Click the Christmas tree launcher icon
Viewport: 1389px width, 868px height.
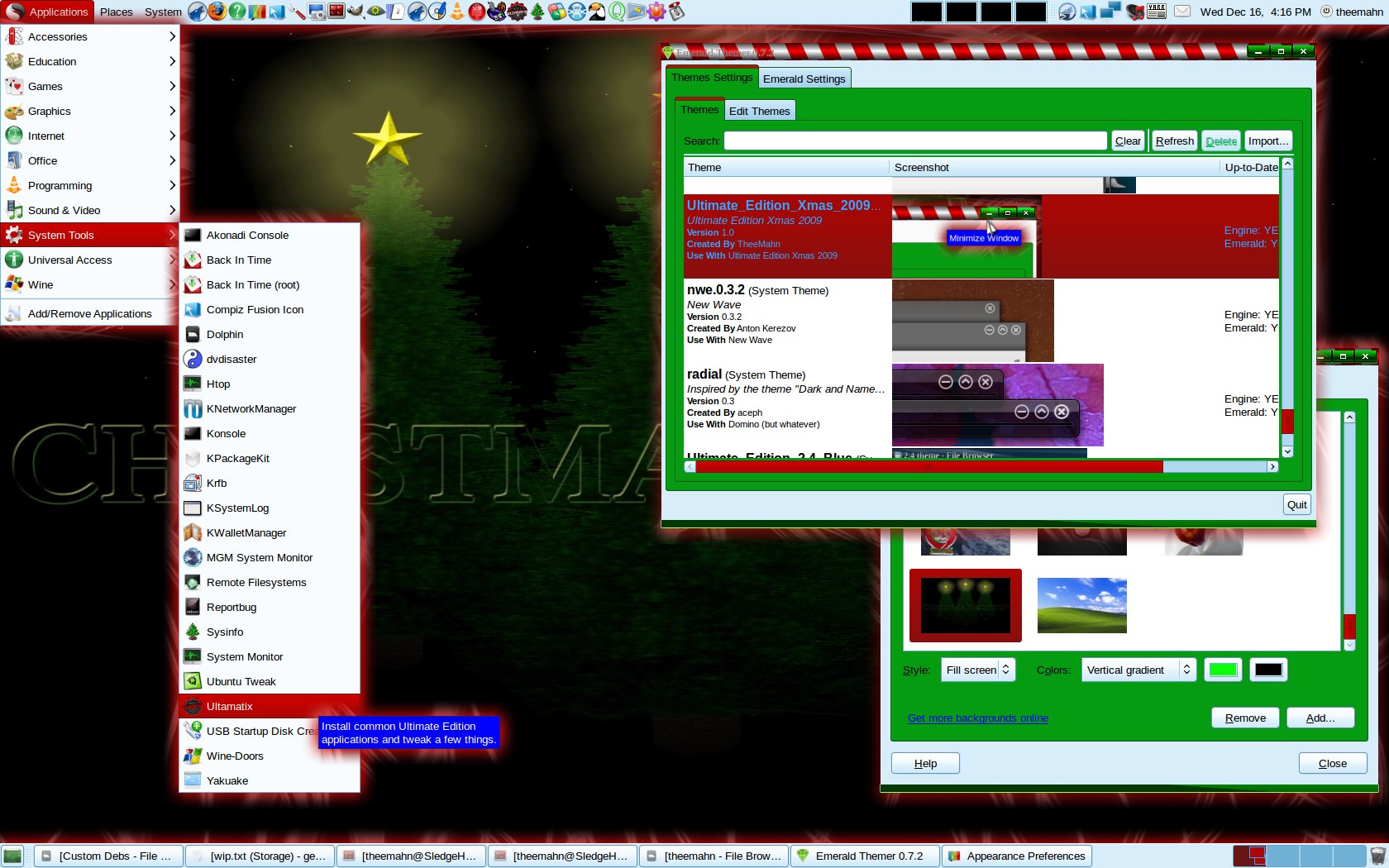537,12
